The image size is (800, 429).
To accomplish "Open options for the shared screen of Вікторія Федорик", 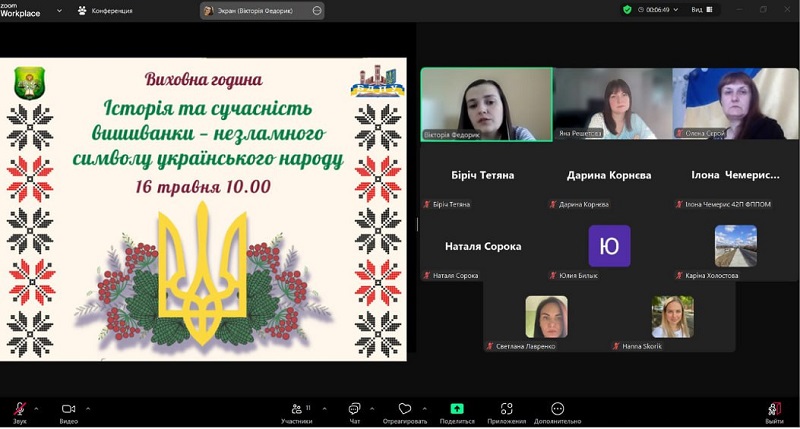I will tap(317, 10).
